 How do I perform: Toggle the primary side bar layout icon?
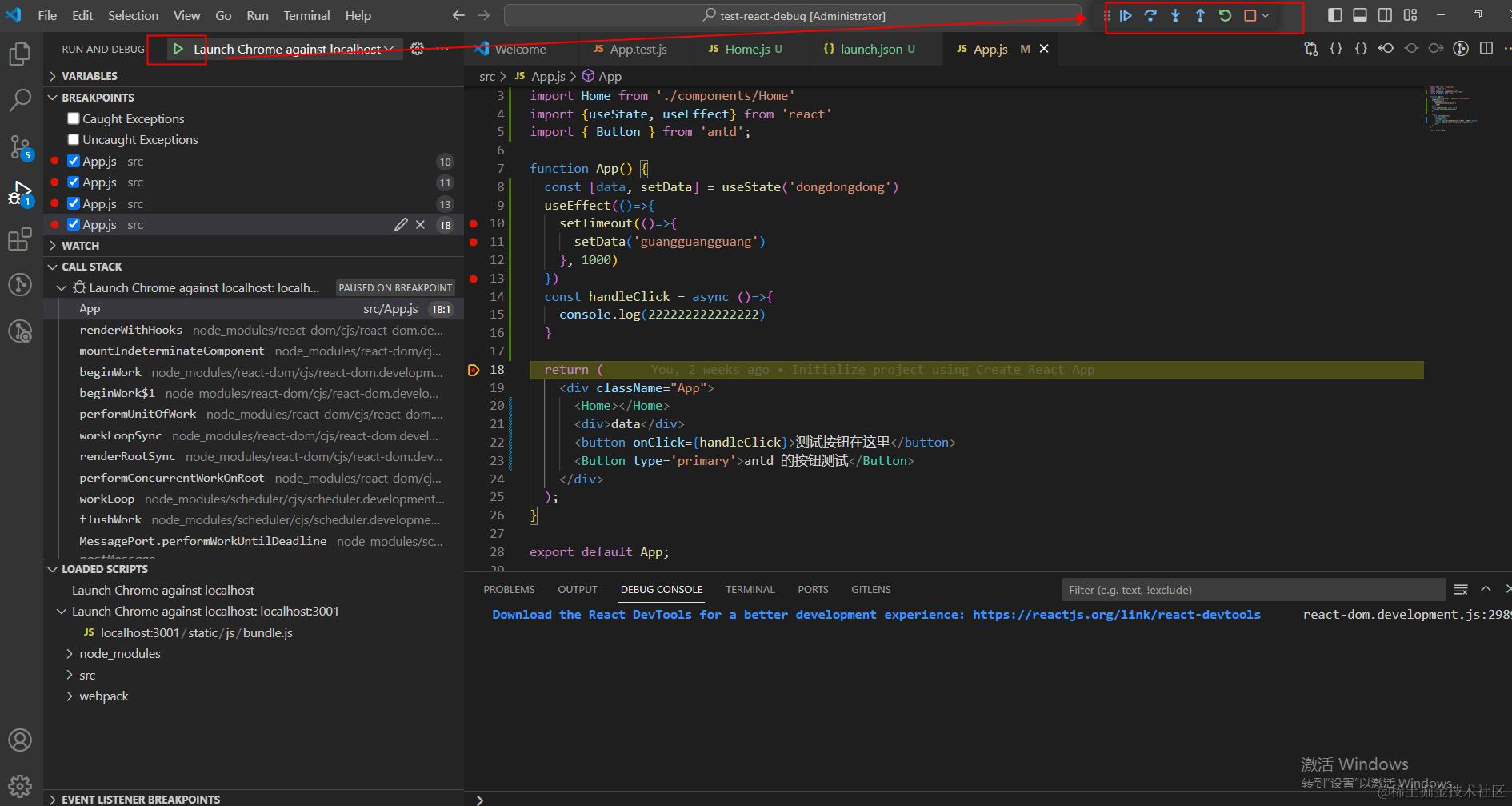coord(1334,15)
